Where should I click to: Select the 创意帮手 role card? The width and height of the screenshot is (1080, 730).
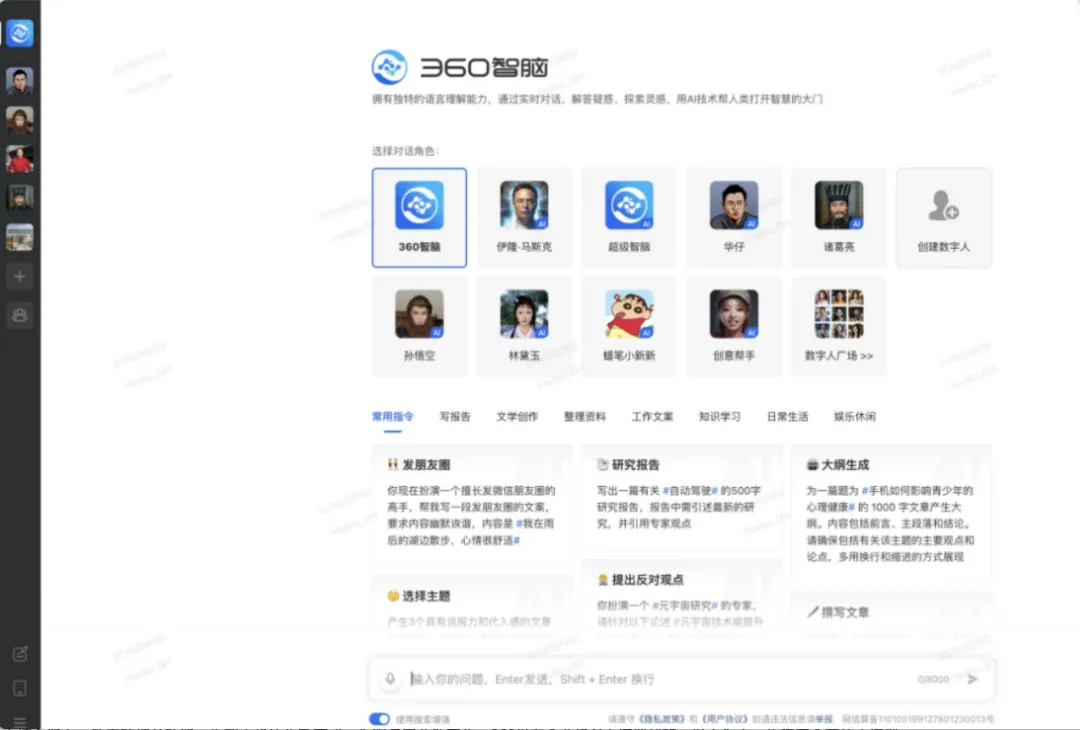(x=734, y=326)
